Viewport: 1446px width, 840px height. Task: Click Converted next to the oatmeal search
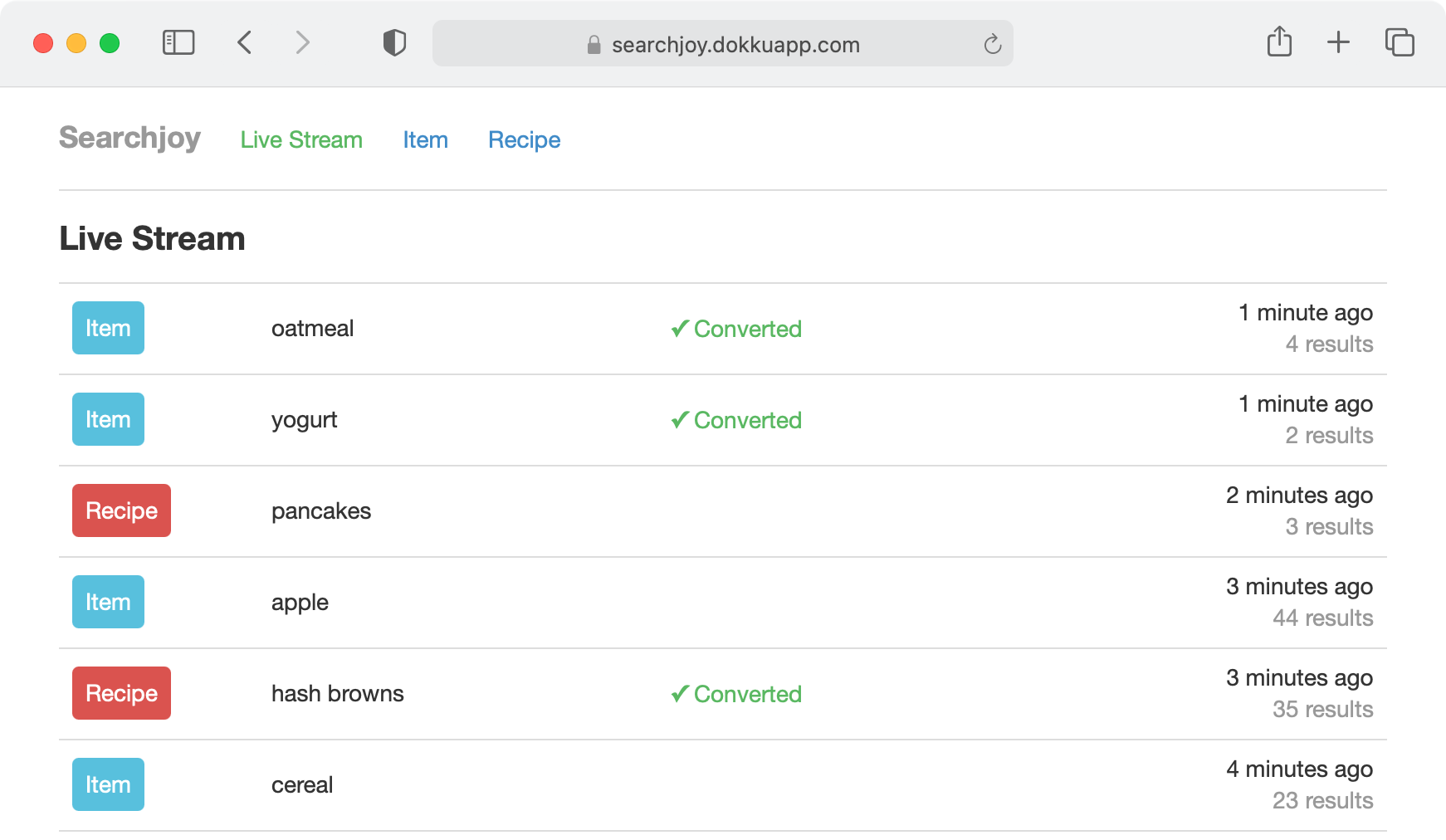click(x=735, y=329)
